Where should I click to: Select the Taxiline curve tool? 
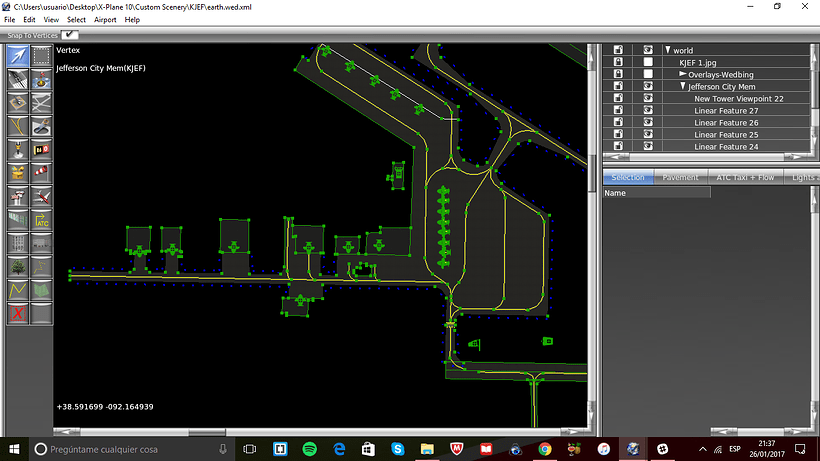pyautogui.click(x=18, y=126)
